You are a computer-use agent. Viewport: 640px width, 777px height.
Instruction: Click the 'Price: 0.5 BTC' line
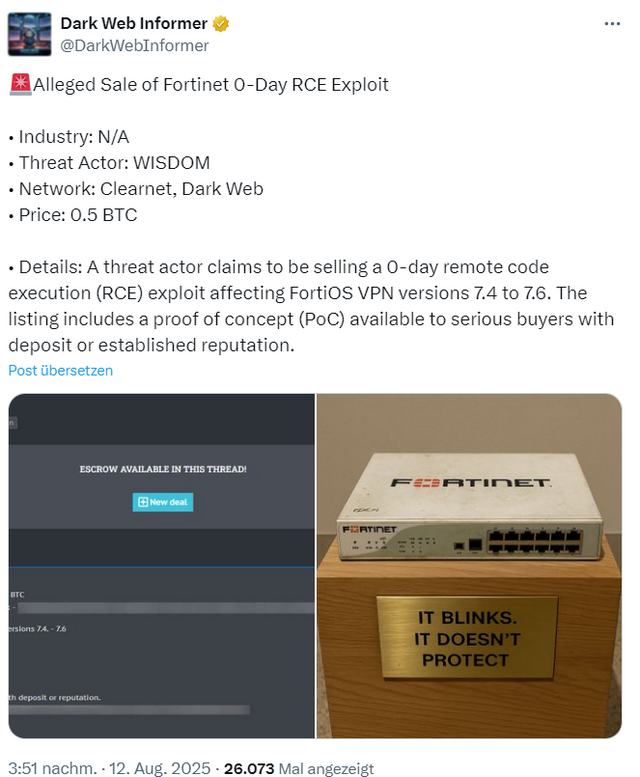(x=78, y=215)
